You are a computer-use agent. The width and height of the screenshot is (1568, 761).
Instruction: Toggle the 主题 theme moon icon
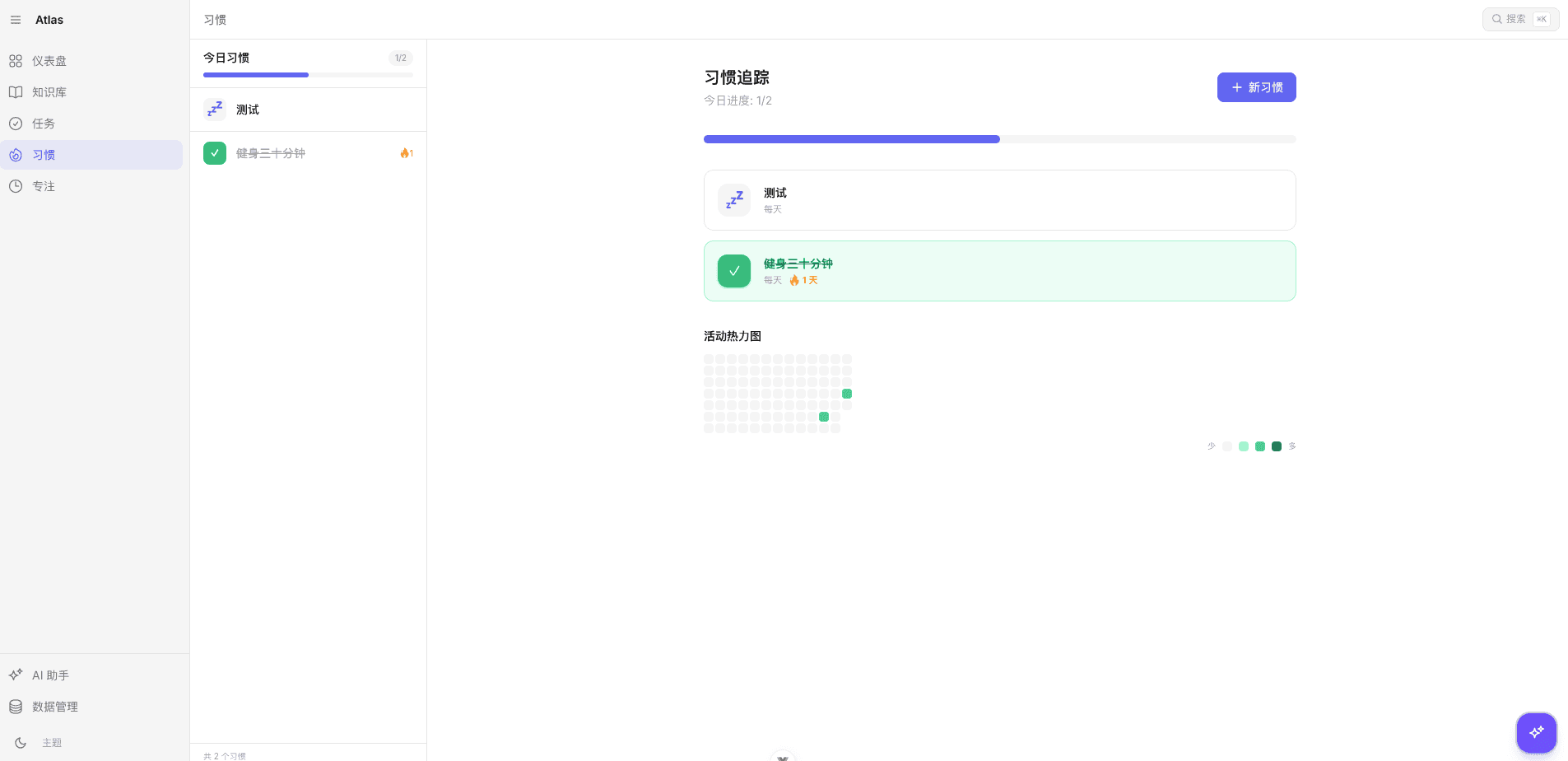click(x=21, y=743)
